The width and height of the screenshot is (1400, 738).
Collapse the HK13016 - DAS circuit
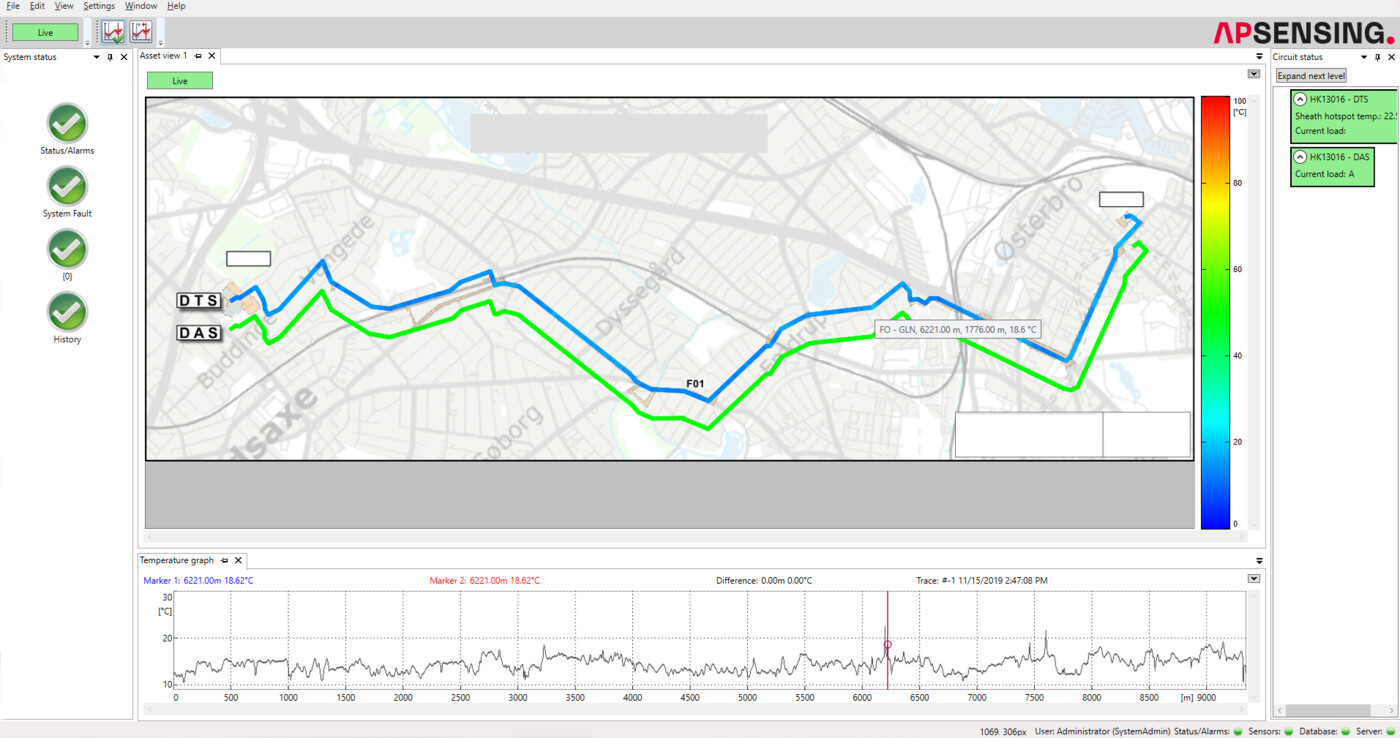click(x=1300, y=157)
